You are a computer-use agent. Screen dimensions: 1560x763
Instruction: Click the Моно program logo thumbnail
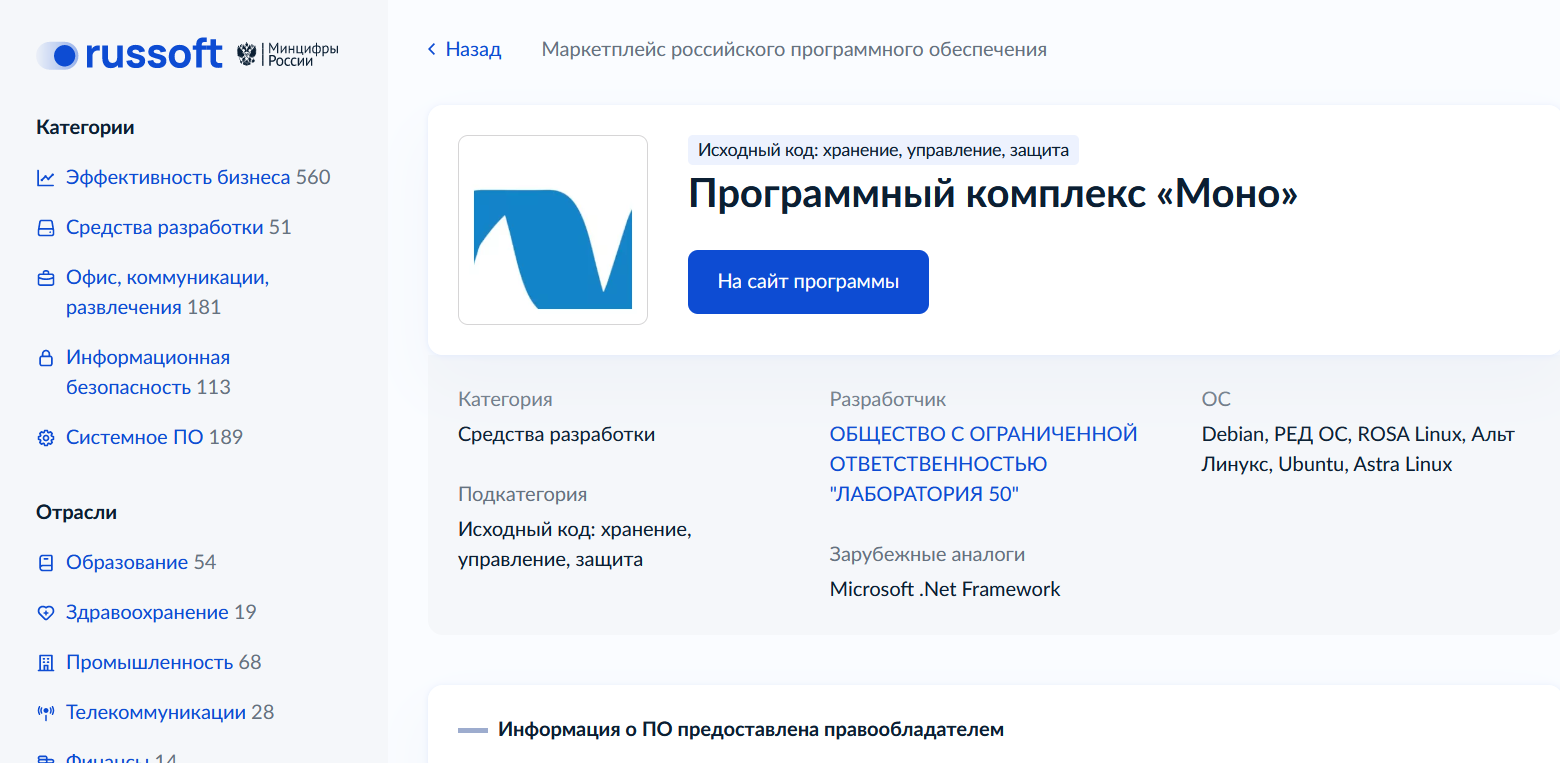[x=553, y=230]
